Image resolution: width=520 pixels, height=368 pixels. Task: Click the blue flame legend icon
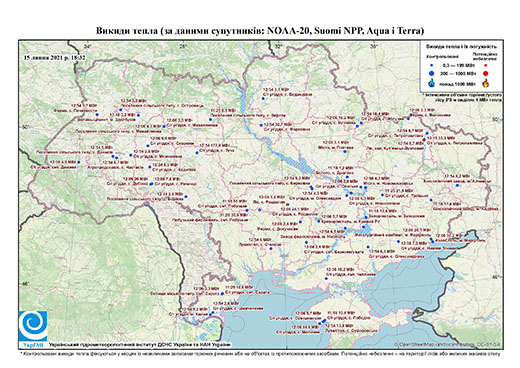coord(432,83)
